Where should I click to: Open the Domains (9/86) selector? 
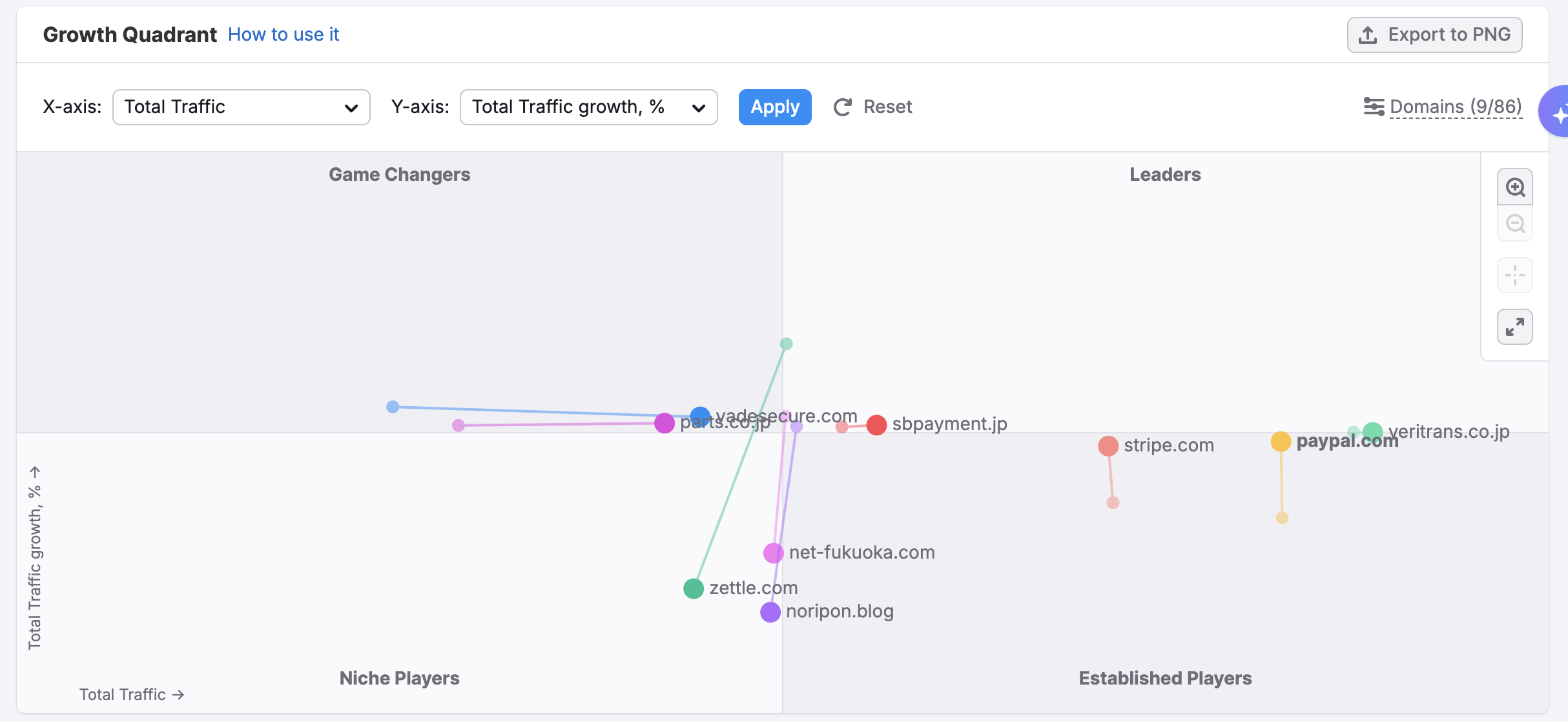tap(1456, 107)
